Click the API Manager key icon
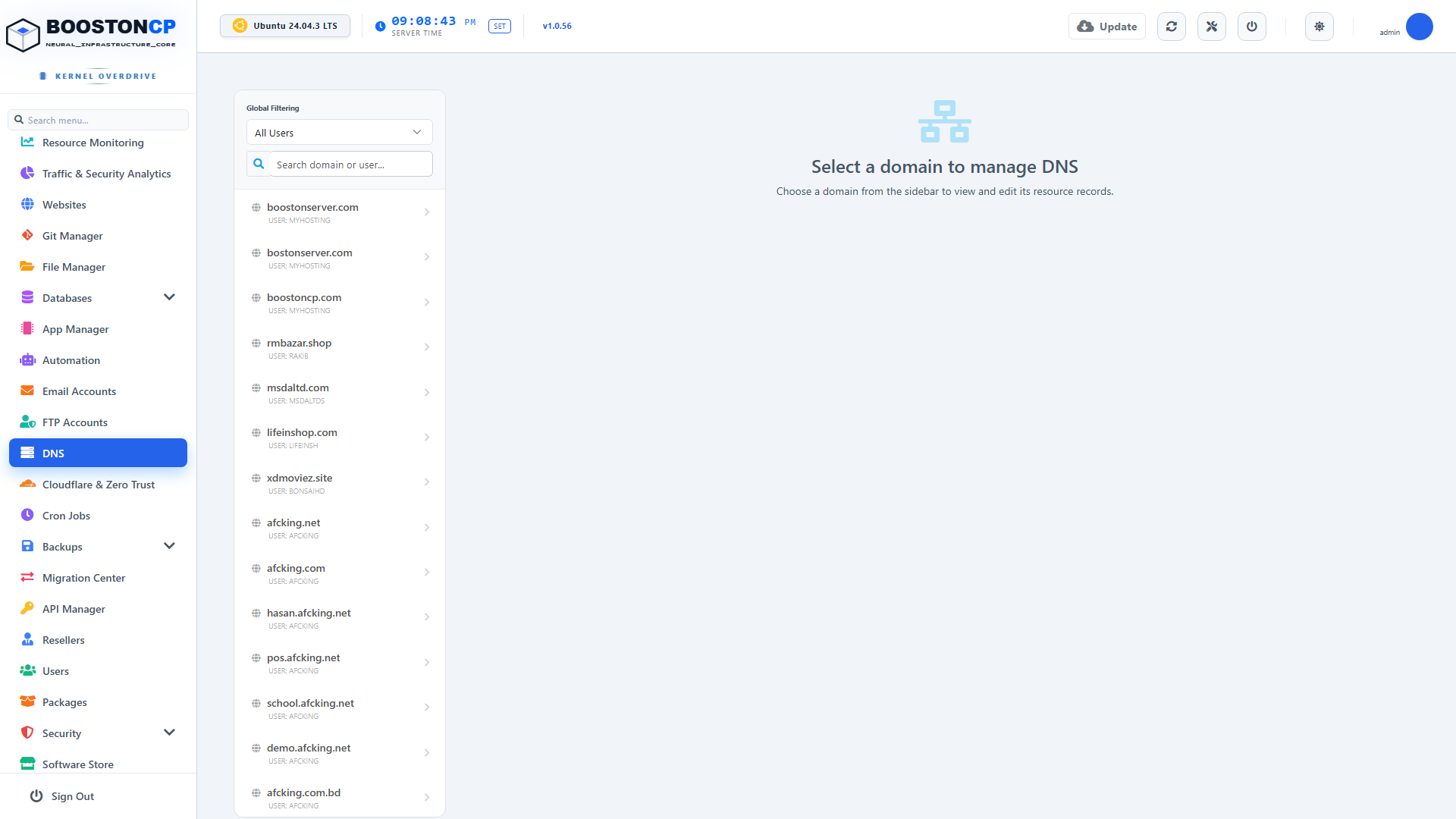 pyautogui.click(x=27, y=609)
